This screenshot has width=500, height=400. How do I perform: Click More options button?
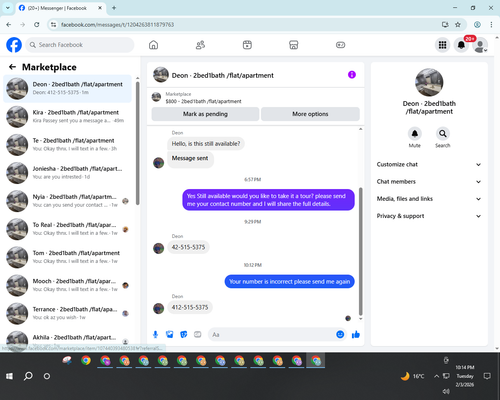(310, 114)
